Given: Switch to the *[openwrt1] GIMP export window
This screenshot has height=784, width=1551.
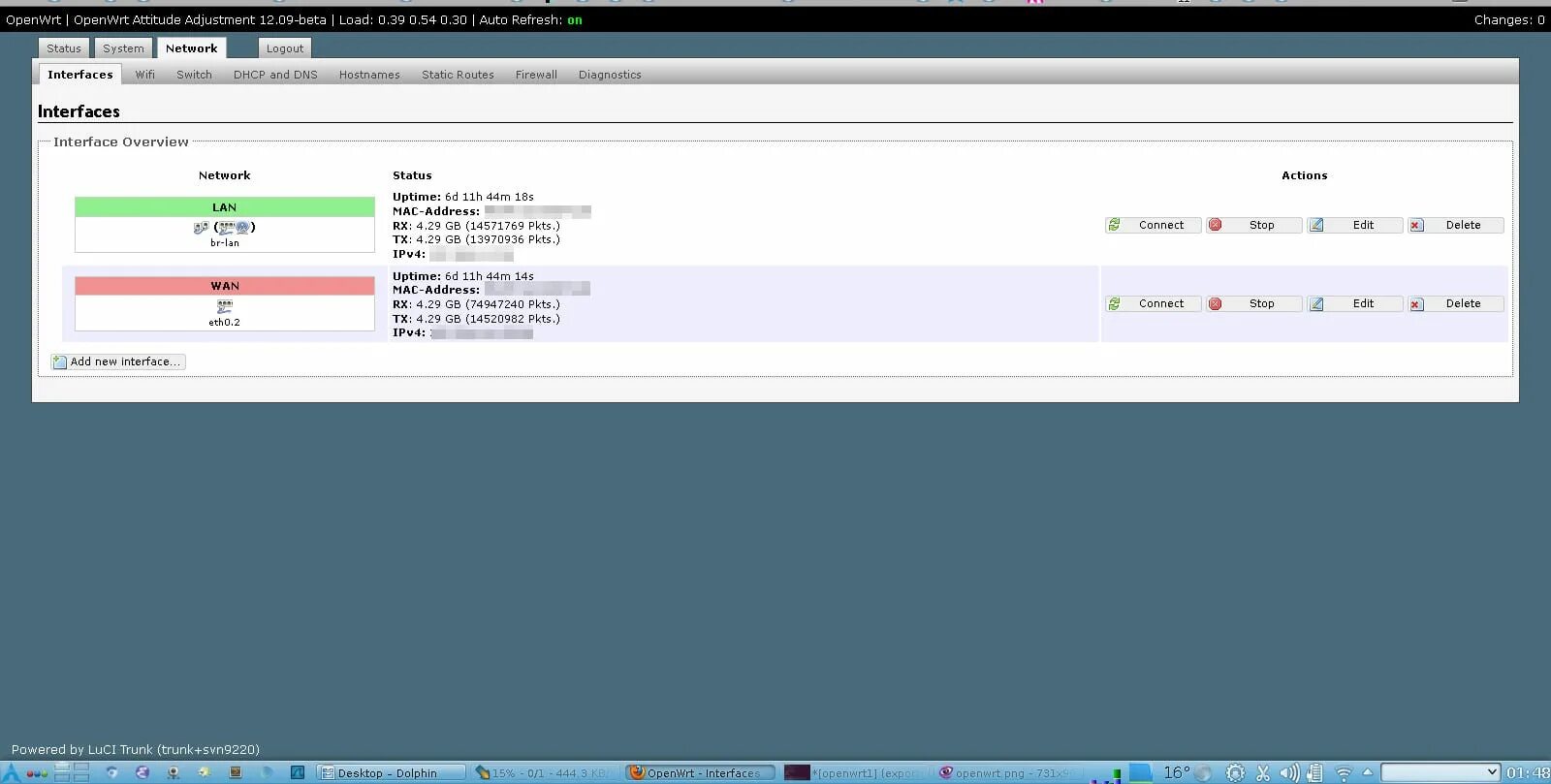Looking at the screenshot, I should pos(855,772).
